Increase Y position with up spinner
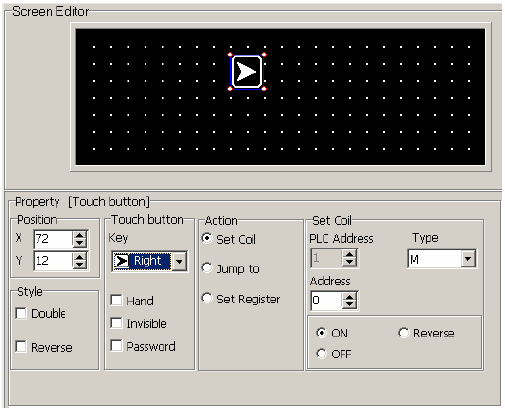The height and width of the screenshot is (411, 505). (x=80, y=257)
